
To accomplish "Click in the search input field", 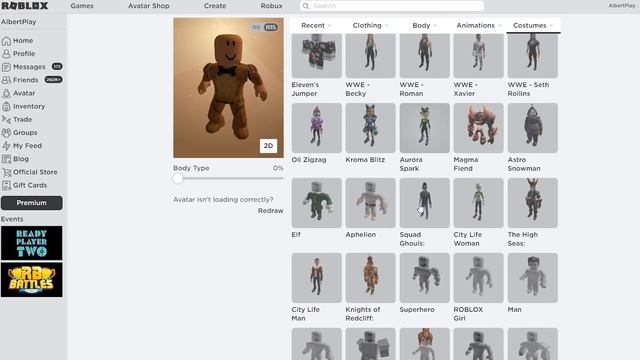I will (x=392, y=6).
